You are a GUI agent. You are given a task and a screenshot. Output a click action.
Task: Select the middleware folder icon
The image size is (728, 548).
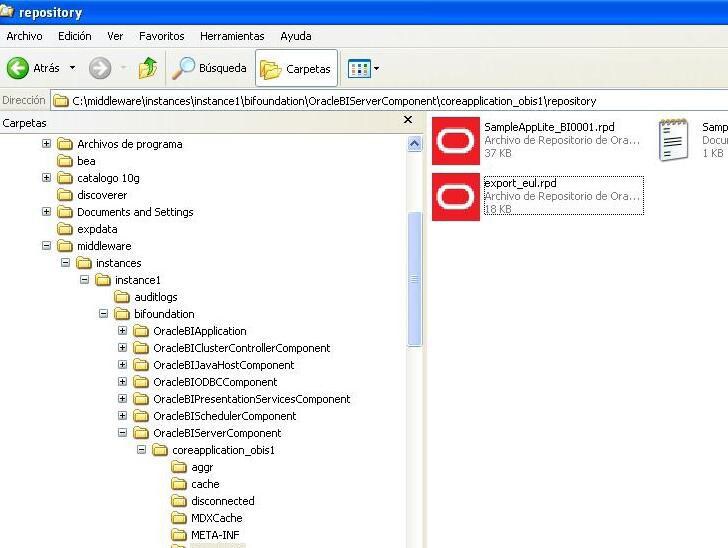coord(65,246)
